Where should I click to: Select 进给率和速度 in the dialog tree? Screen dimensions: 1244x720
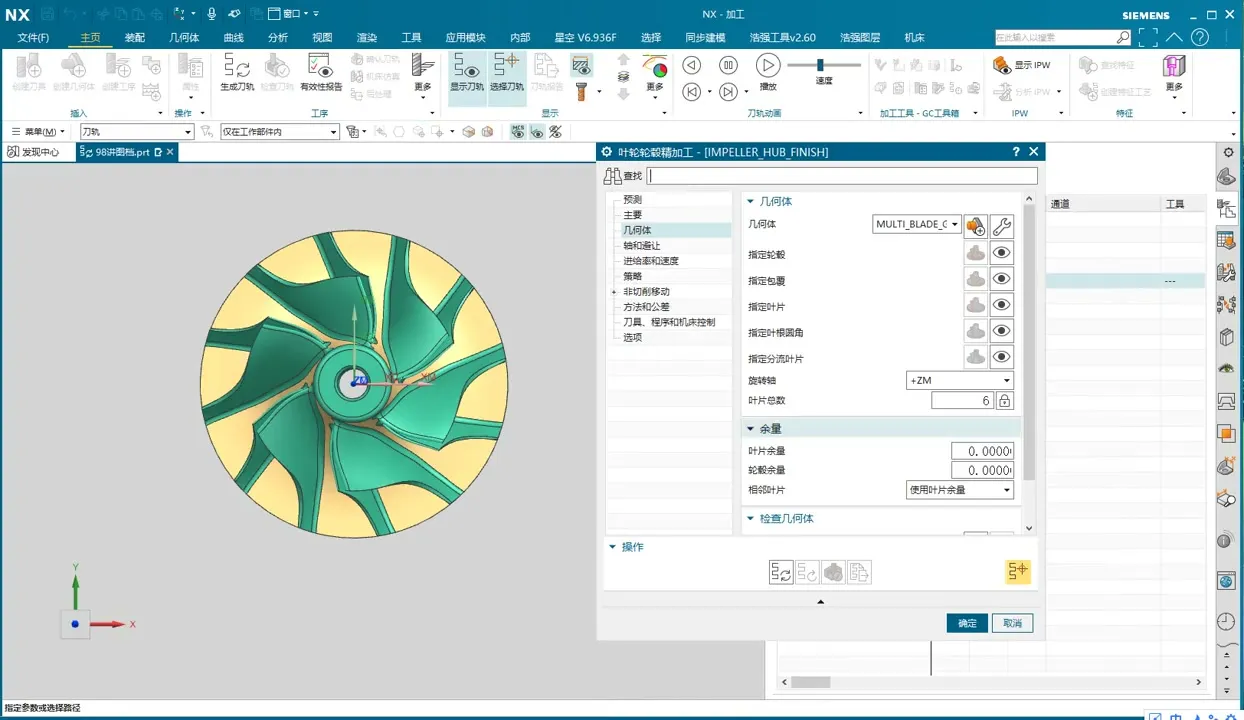(650, 261)
